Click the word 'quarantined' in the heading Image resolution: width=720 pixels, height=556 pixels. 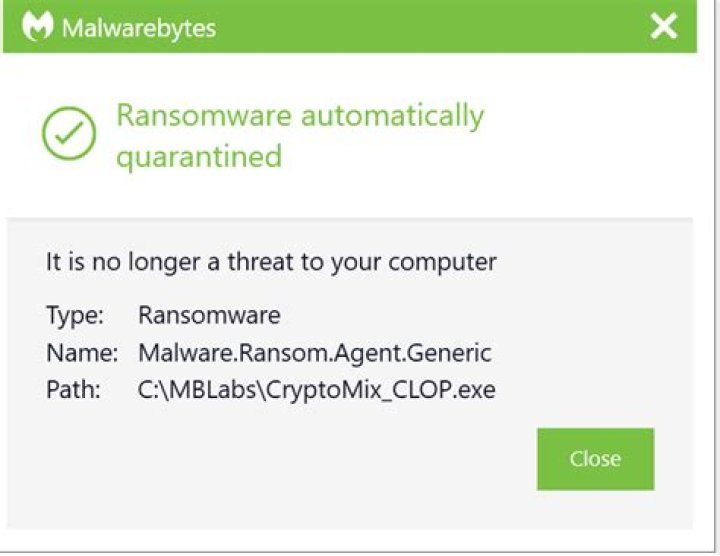coord(199,156)
